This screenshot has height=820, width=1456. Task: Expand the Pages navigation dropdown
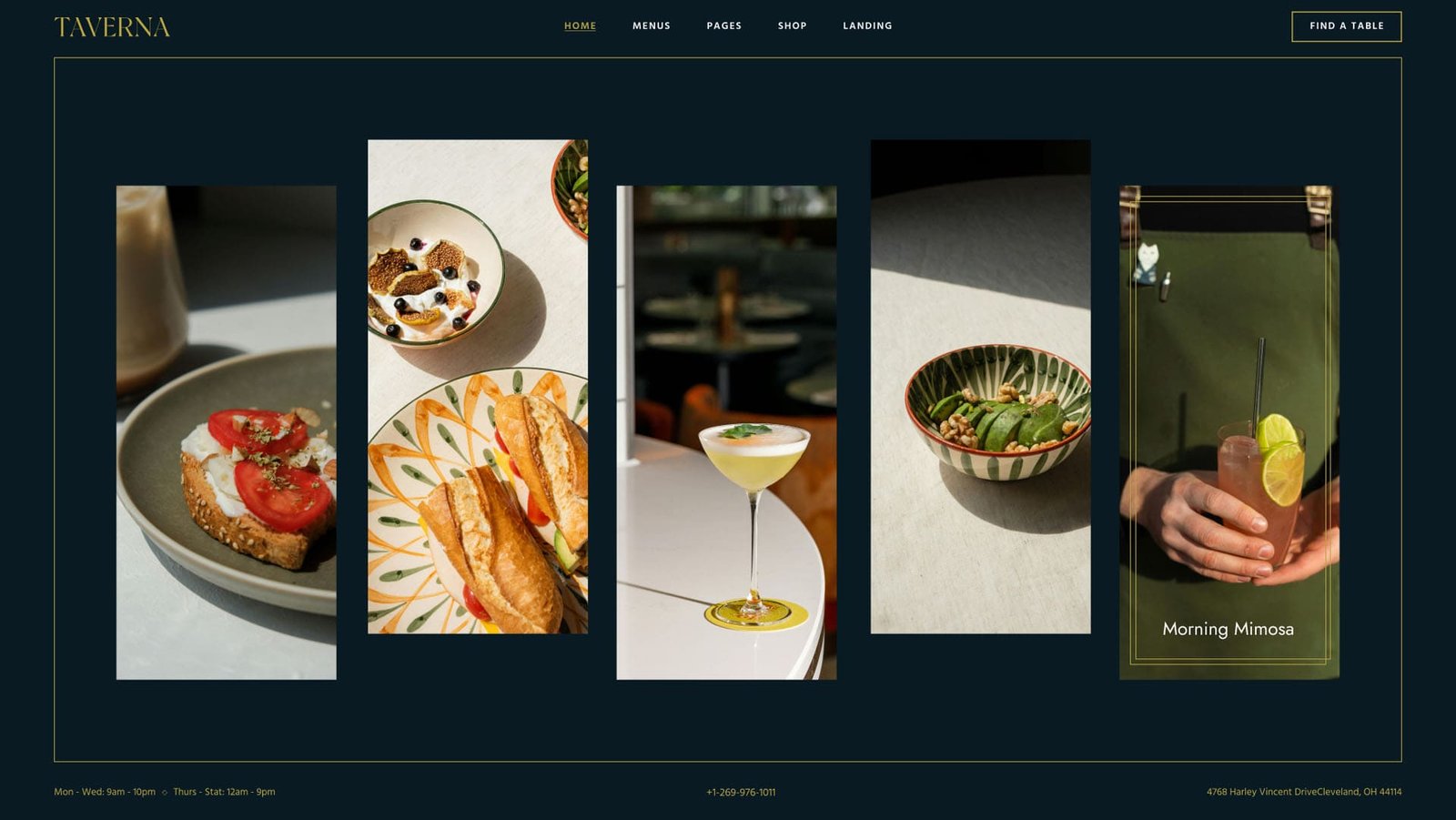tap(724, 25)
